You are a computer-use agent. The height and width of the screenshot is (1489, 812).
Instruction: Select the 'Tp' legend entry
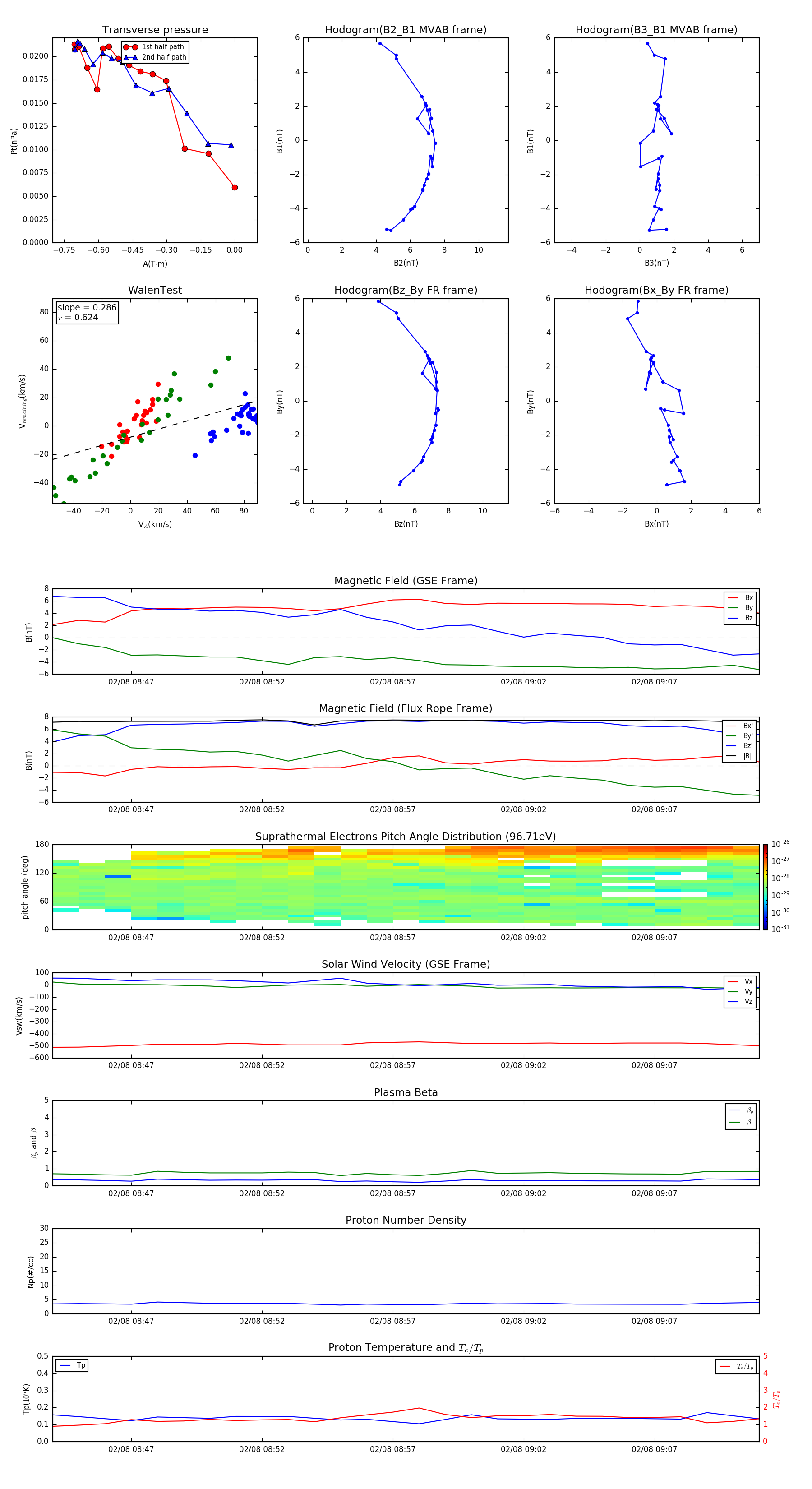pos(73,1365)
